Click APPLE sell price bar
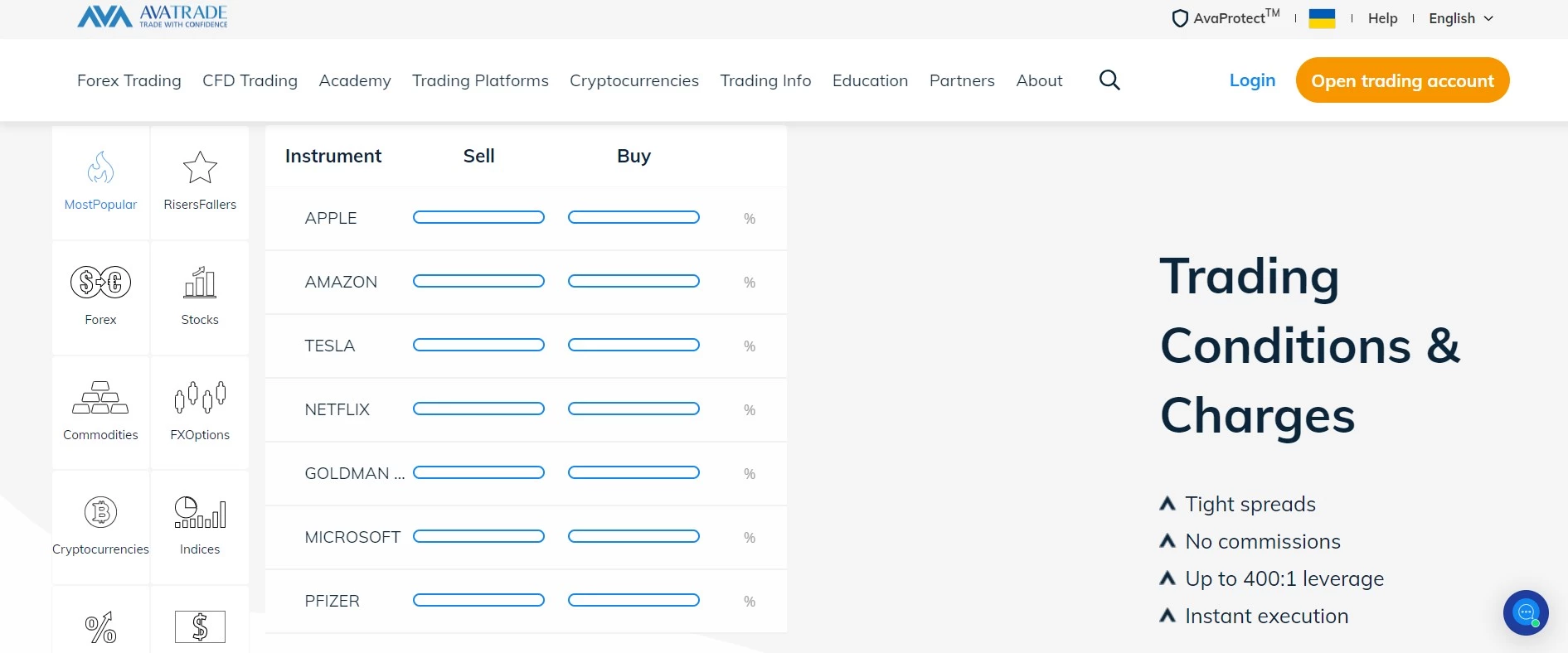 (478, 217)
